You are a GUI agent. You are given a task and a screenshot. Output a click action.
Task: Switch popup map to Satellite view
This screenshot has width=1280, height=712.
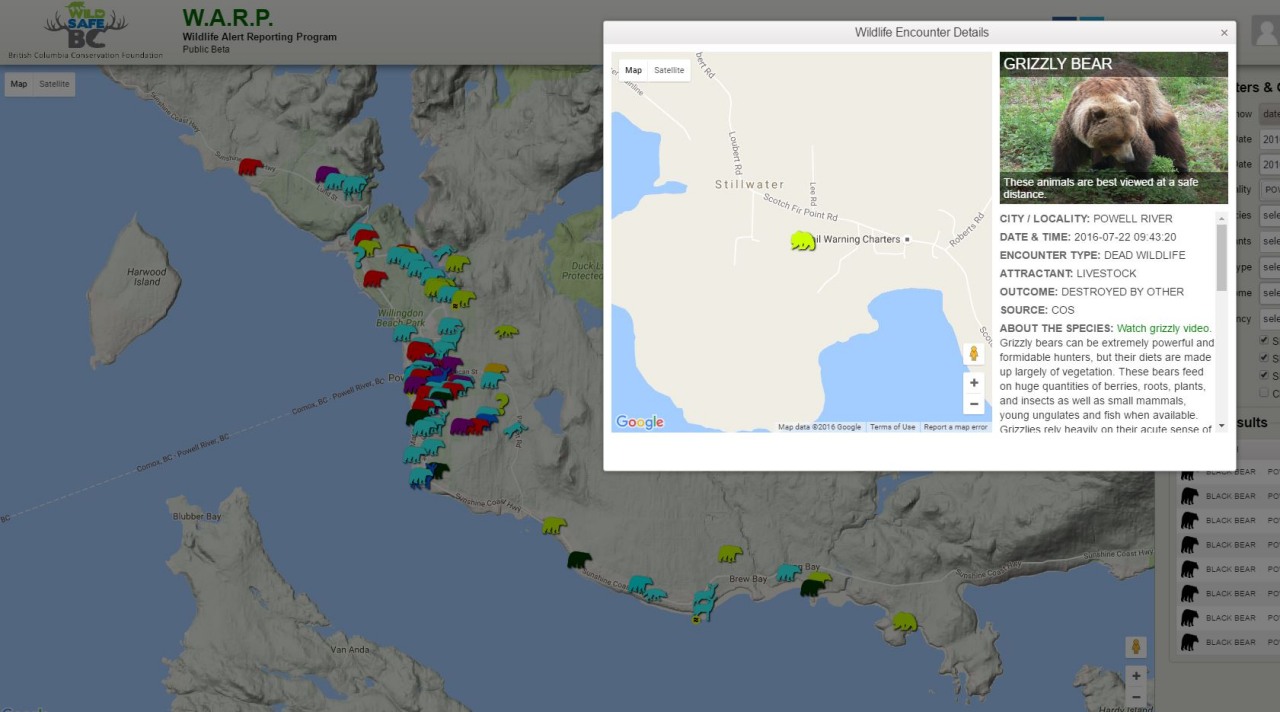[x=669, y=70]
